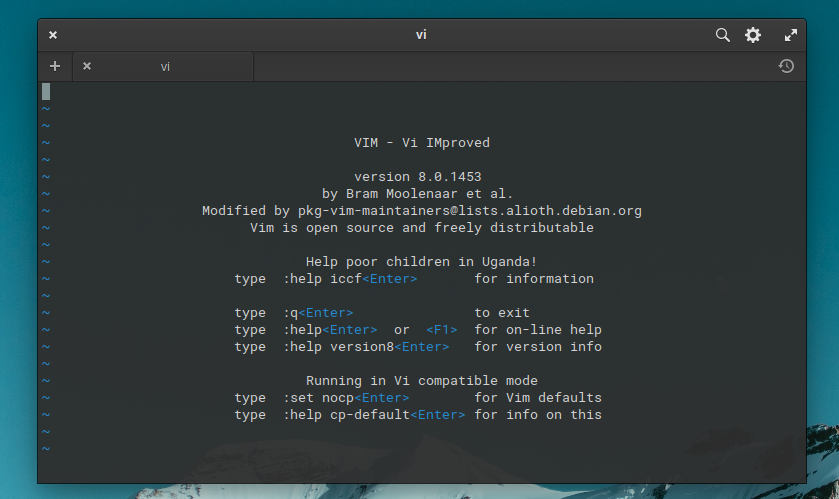Screen dimensions: 839x499
Task: Select the vi tab
Action: tap(163, 67)
